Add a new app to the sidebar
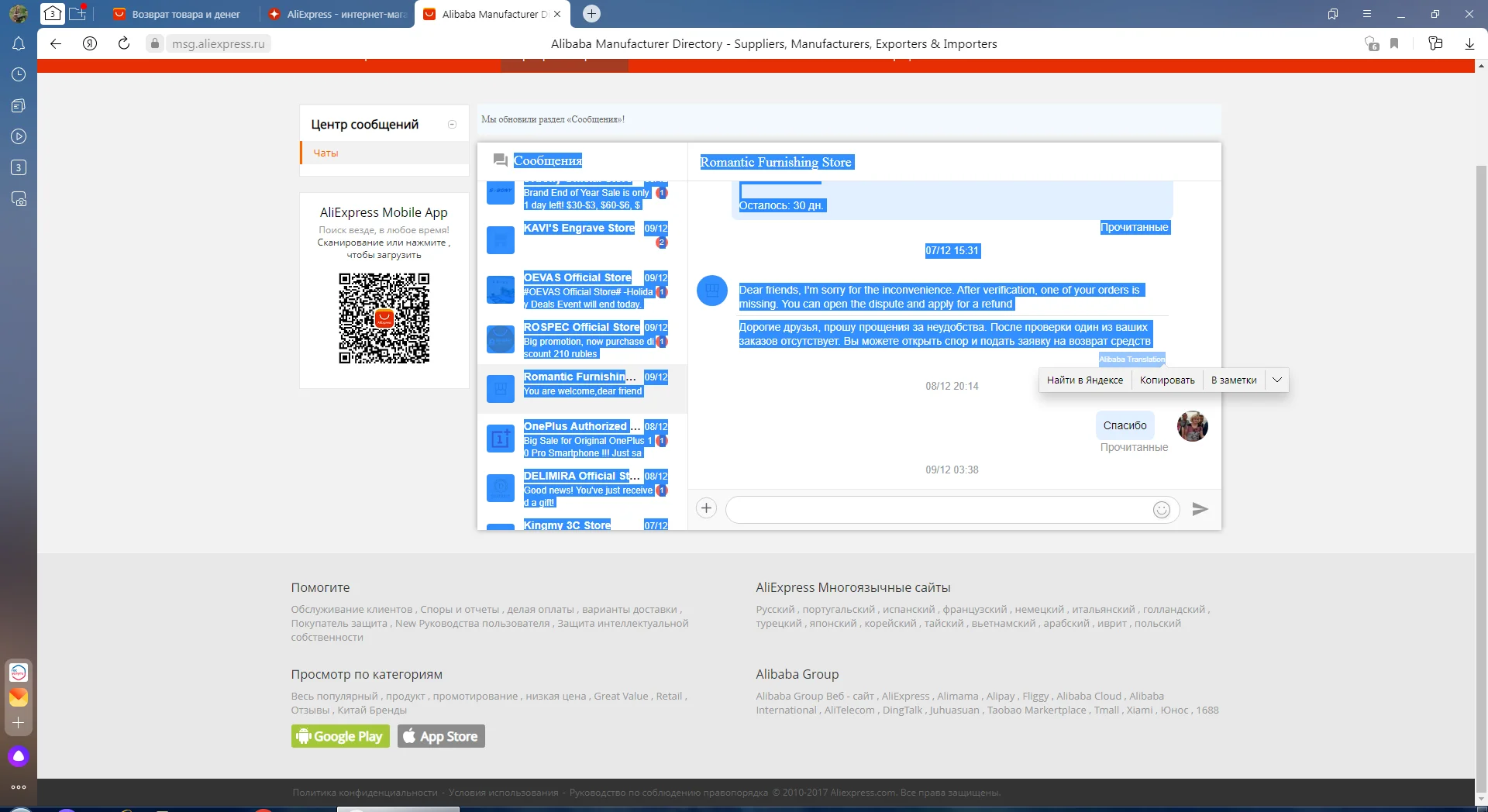The width and height of the screenshot is (1488, 812). [x=19, y=723]
